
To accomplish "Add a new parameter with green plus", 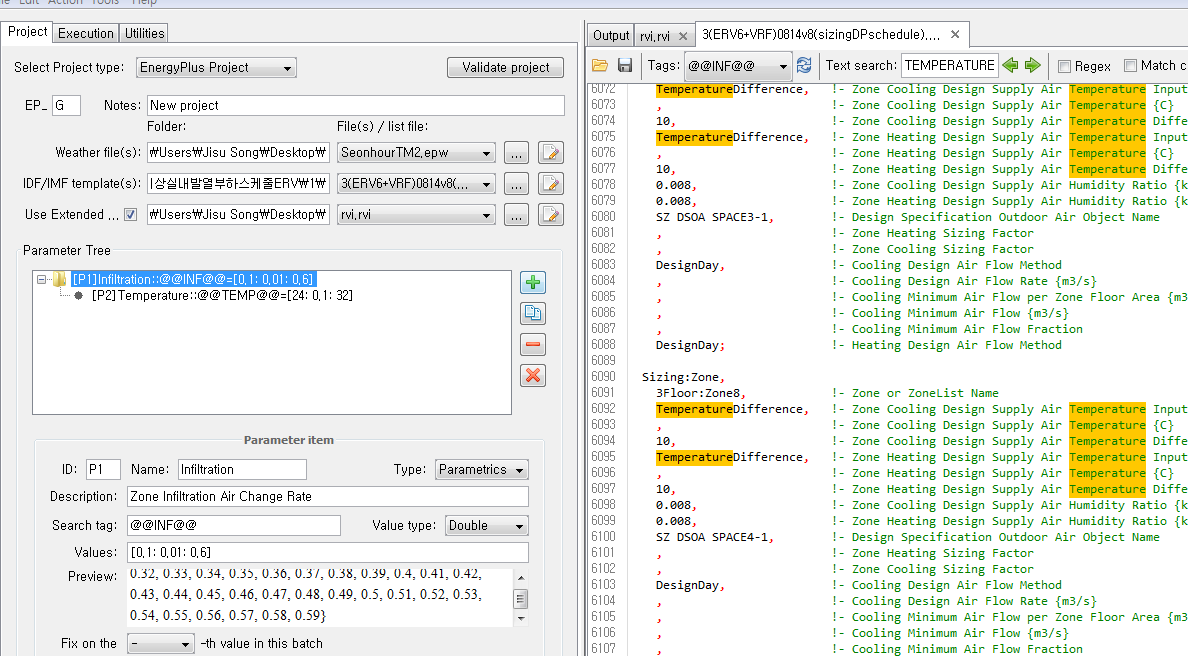I will (533, 283).
